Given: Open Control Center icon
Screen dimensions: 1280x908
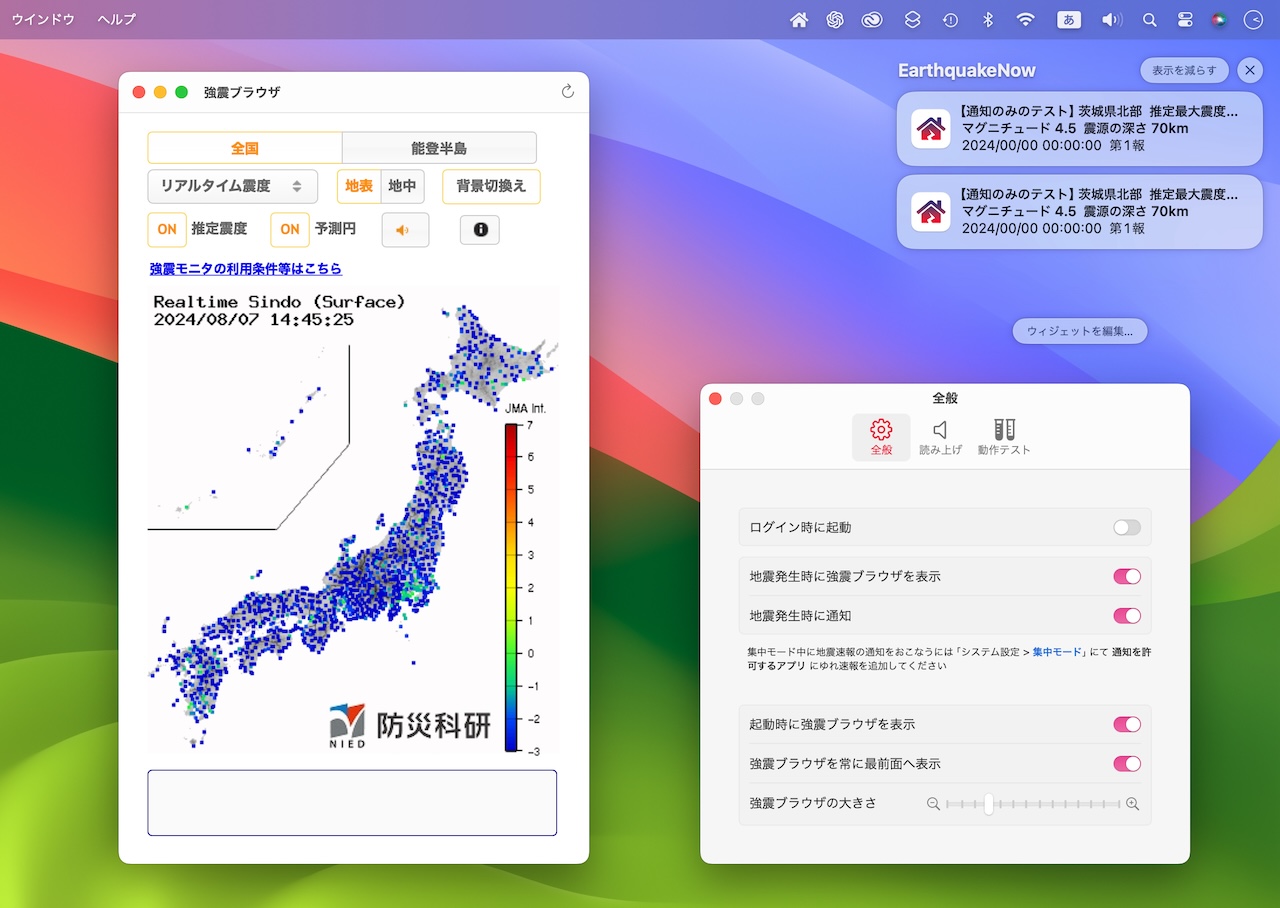Looking at the screenshot, I should pos(1185,20).
